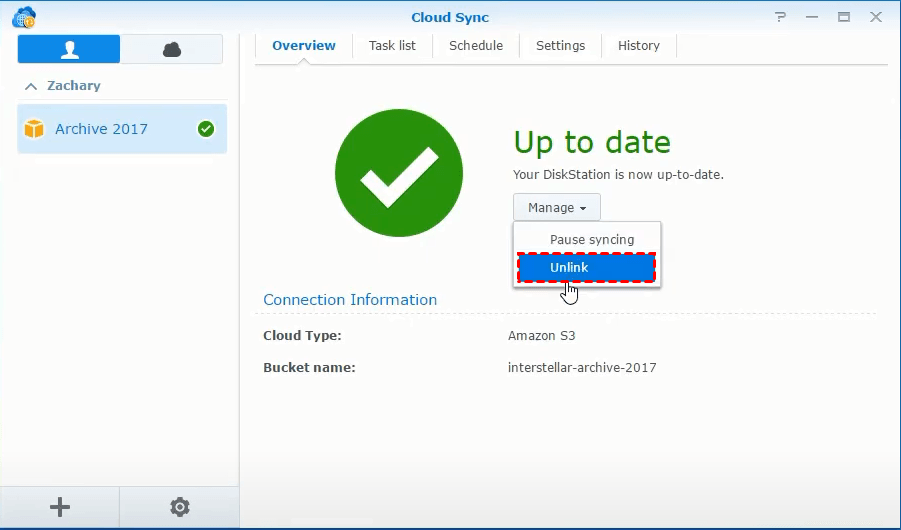Click the large green up-to-date checkmark
Image resolution: width=901 pixels, height=530 pixels.
point(399,173)
